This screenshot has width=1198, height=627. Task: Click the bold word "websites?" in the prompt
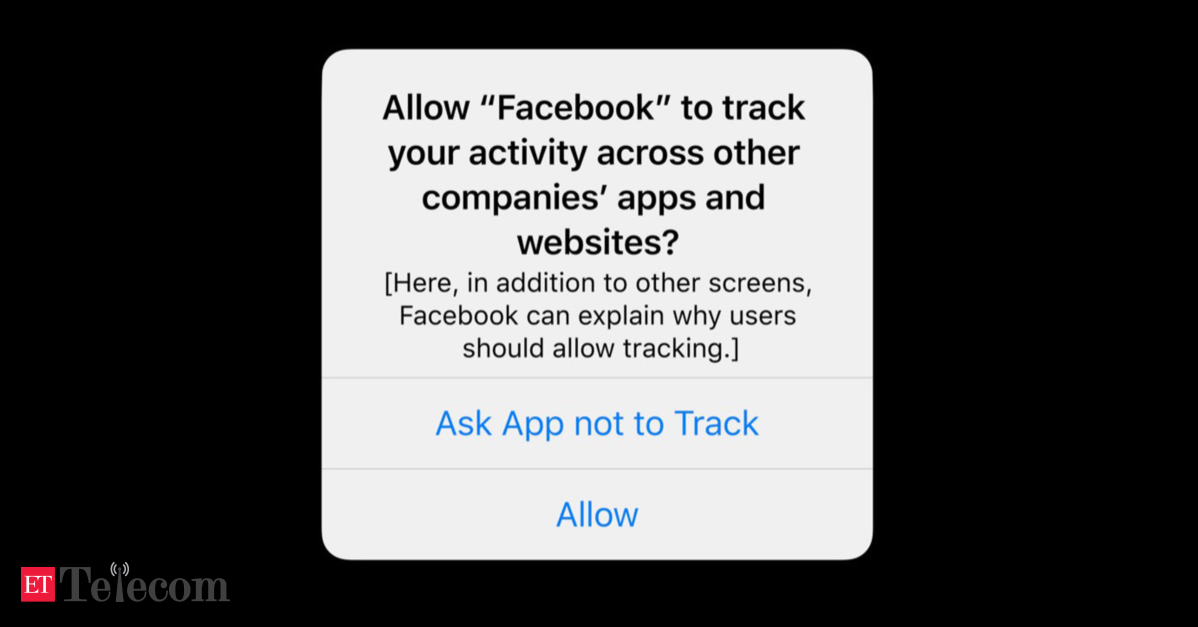tap(597, 243)
